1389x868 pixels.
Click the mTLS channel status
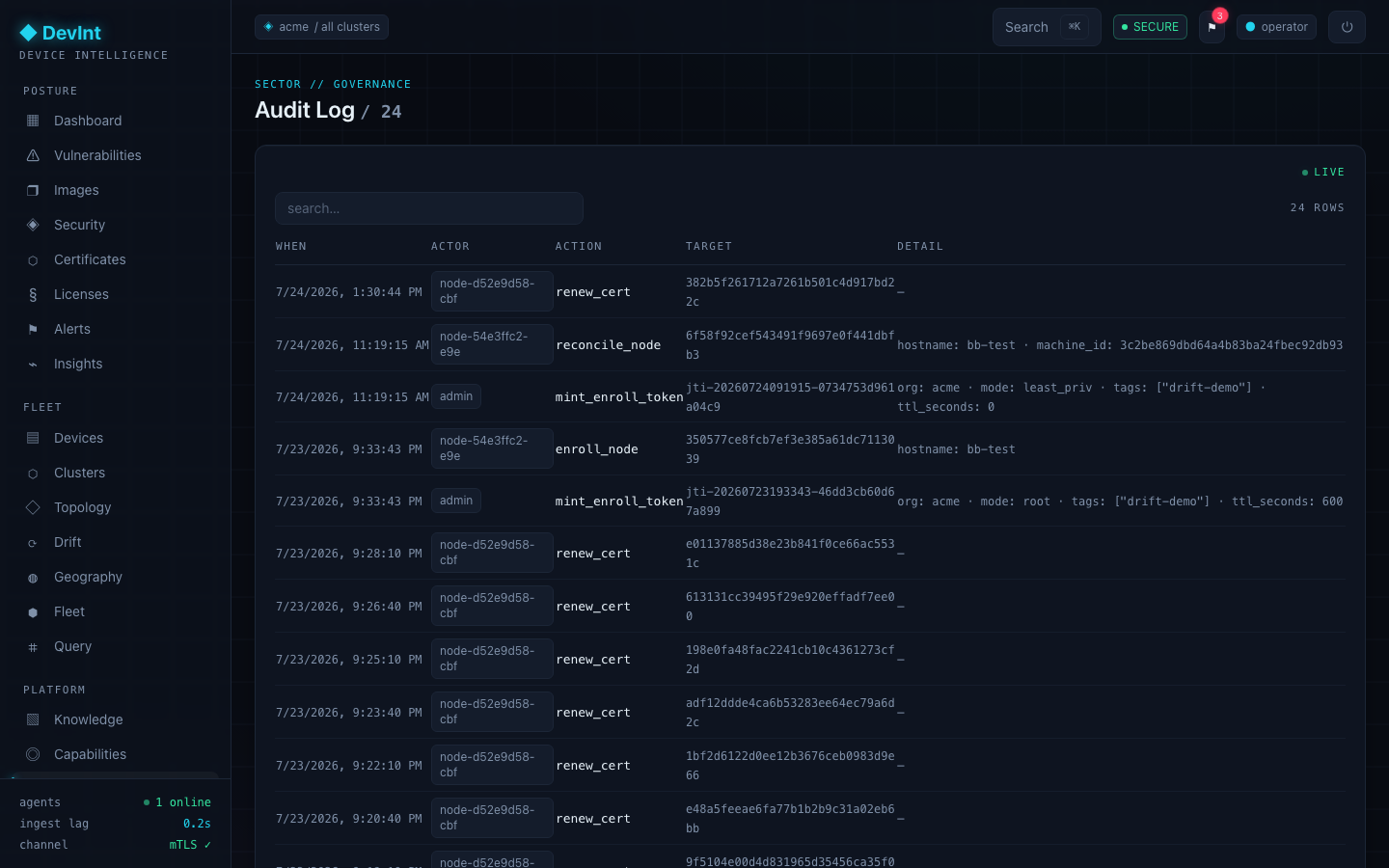(190, 845)
